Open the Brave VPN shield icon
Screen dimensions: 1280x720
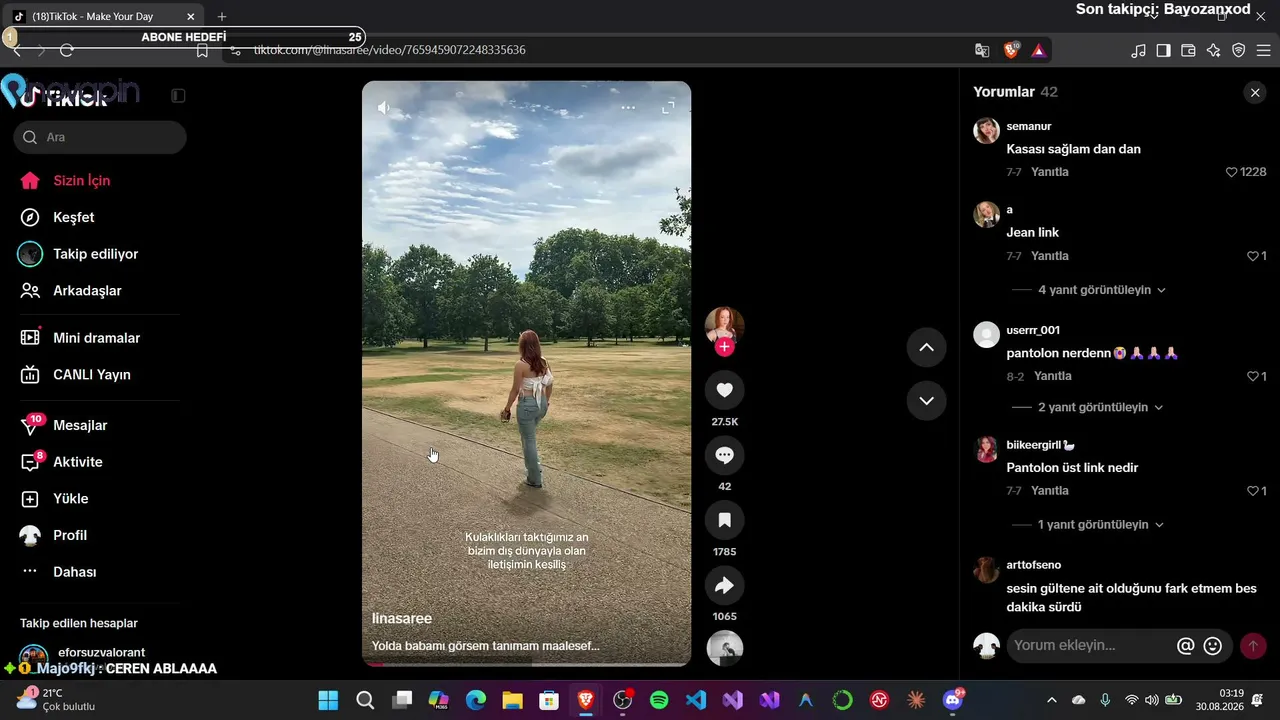click(x=1238, y=50)
